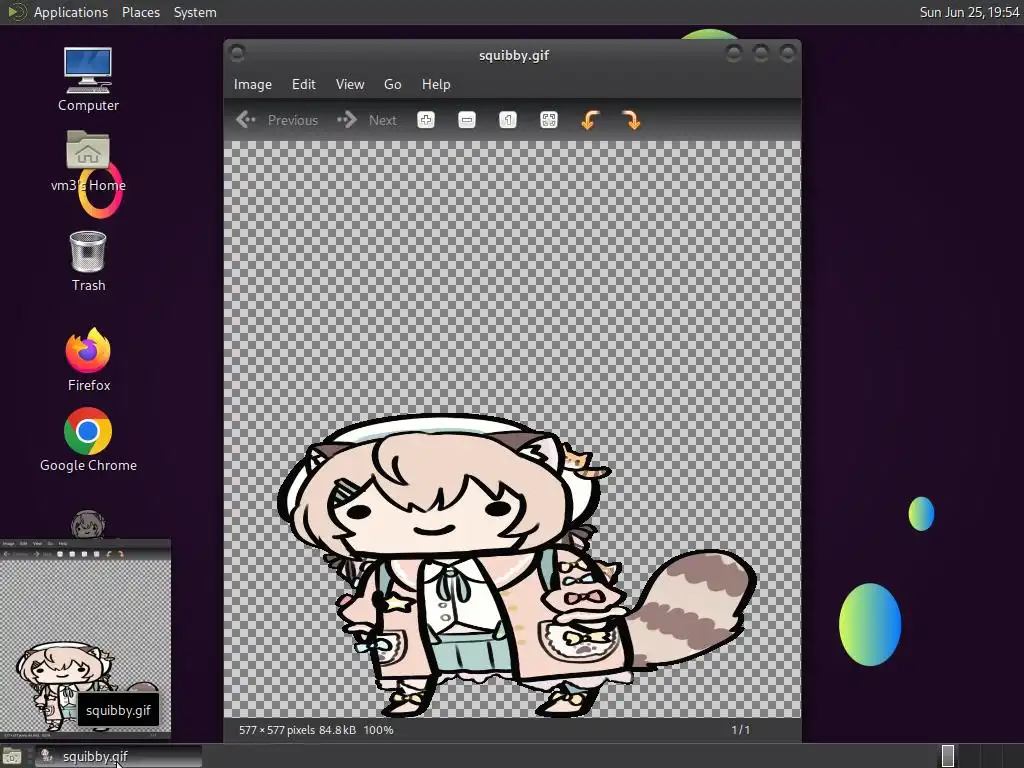This screenshot has height=768, width=1024.
Task: Click the character image in the viewer
Action: [x=517, y=564]
